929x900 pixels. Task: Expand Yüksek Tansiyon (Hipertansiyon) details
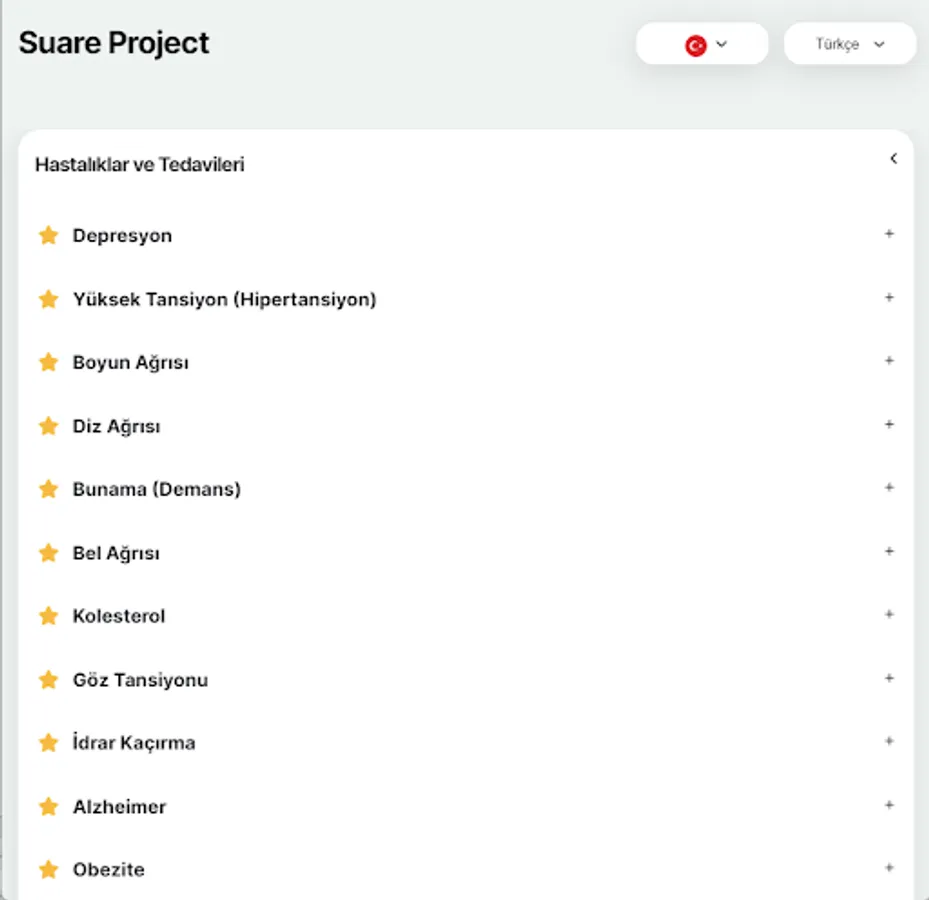pyautogui.click(x=889, y=298)
